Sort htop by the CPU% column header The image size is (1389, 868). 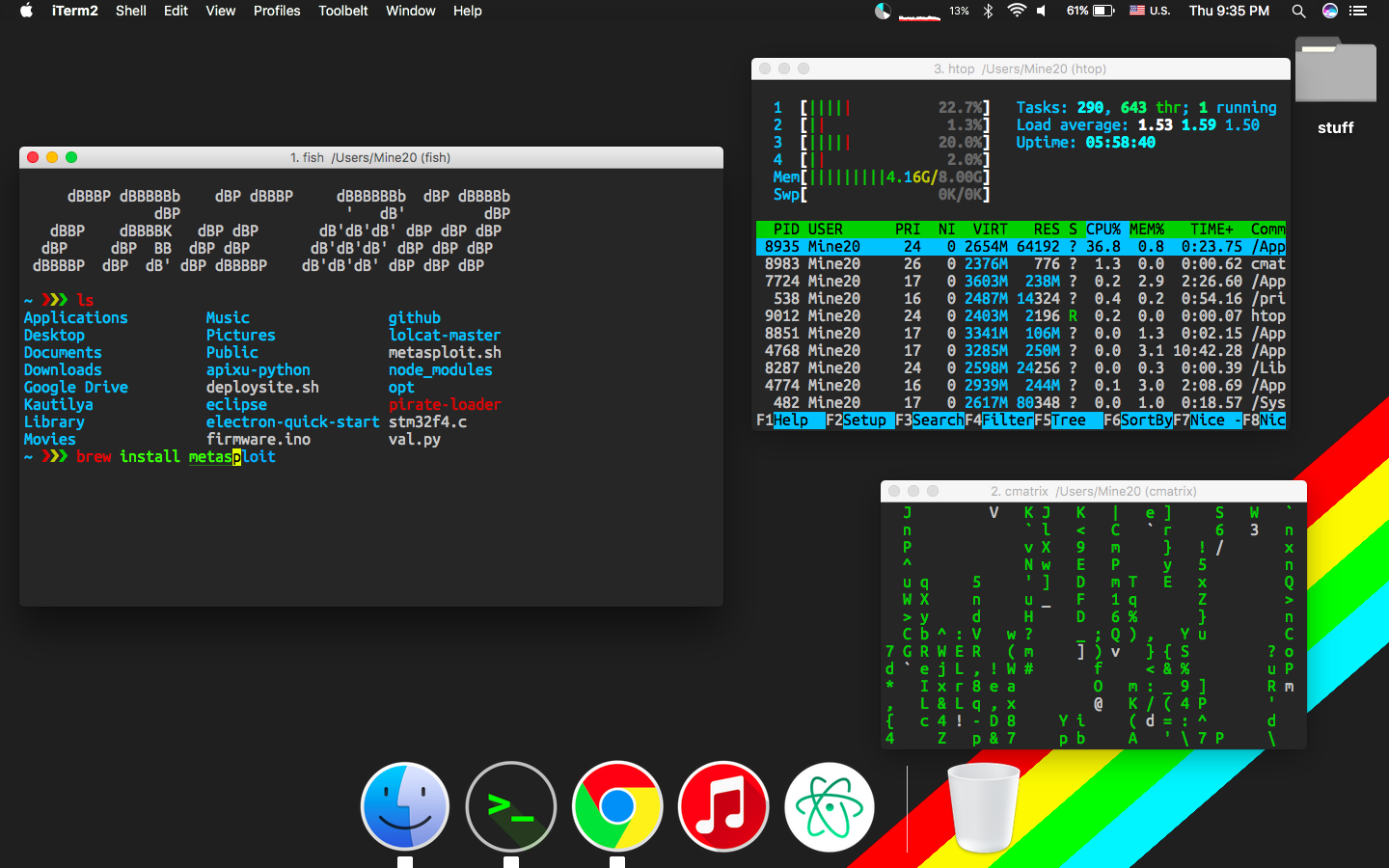tap(1103, 230)
